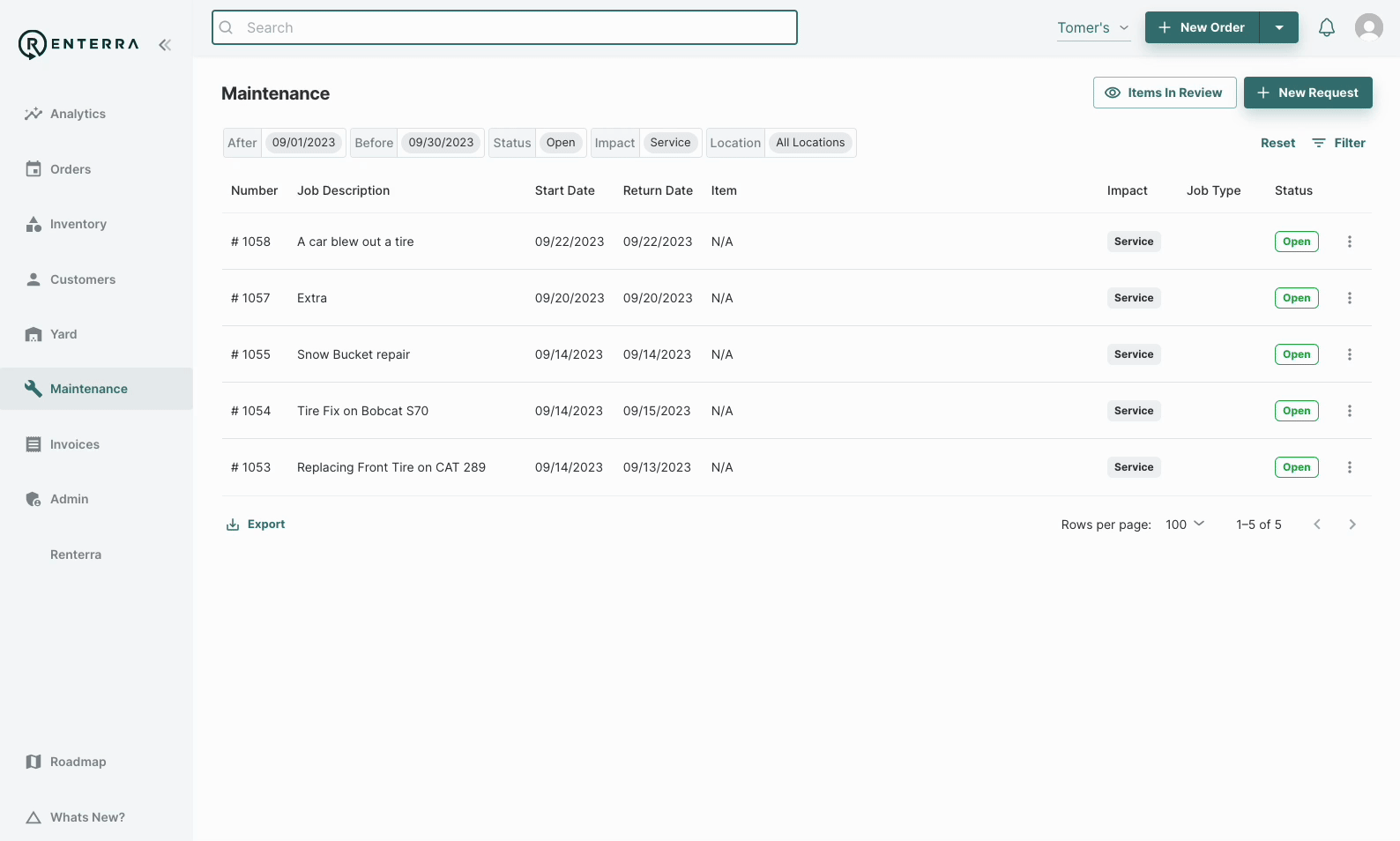Open the Filter panel

pyautogui.click(x=1339, y=143)
